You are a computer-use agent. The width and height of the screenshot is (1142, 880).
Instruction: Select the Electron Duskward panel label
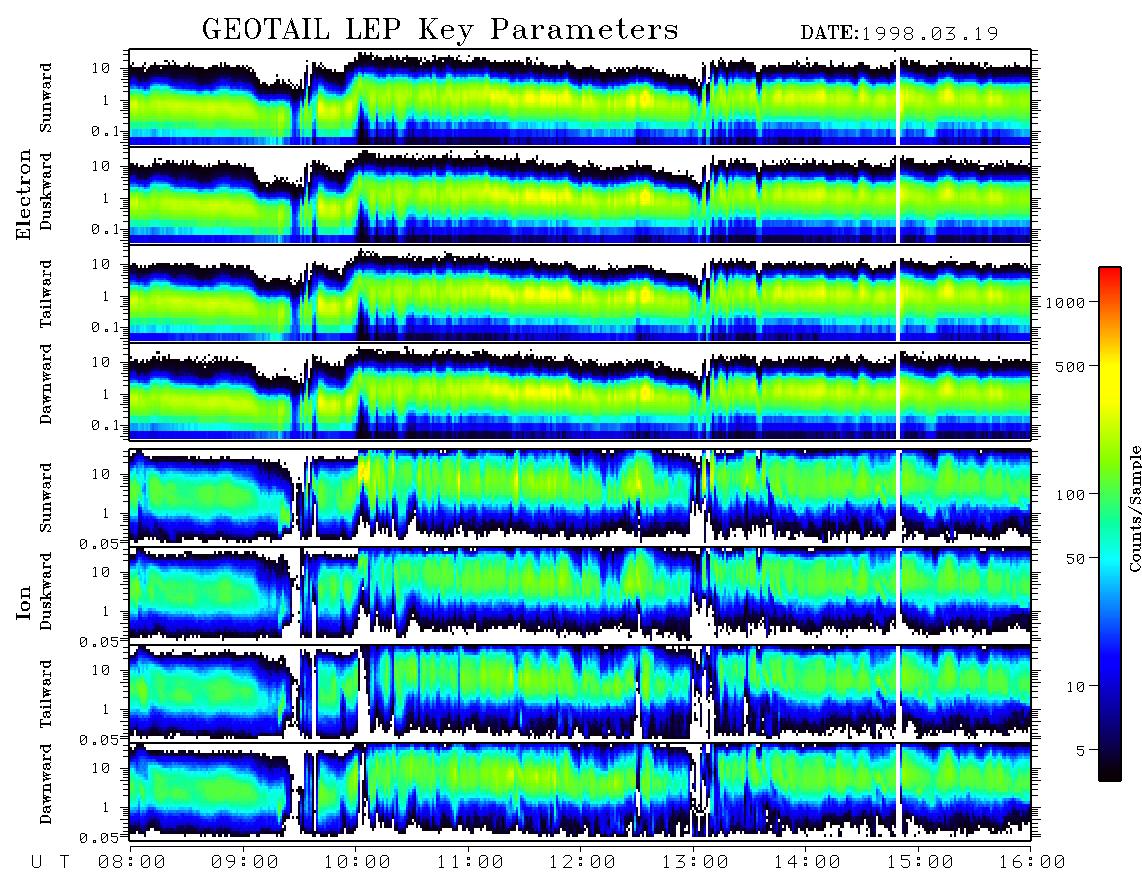click(46, 192)
